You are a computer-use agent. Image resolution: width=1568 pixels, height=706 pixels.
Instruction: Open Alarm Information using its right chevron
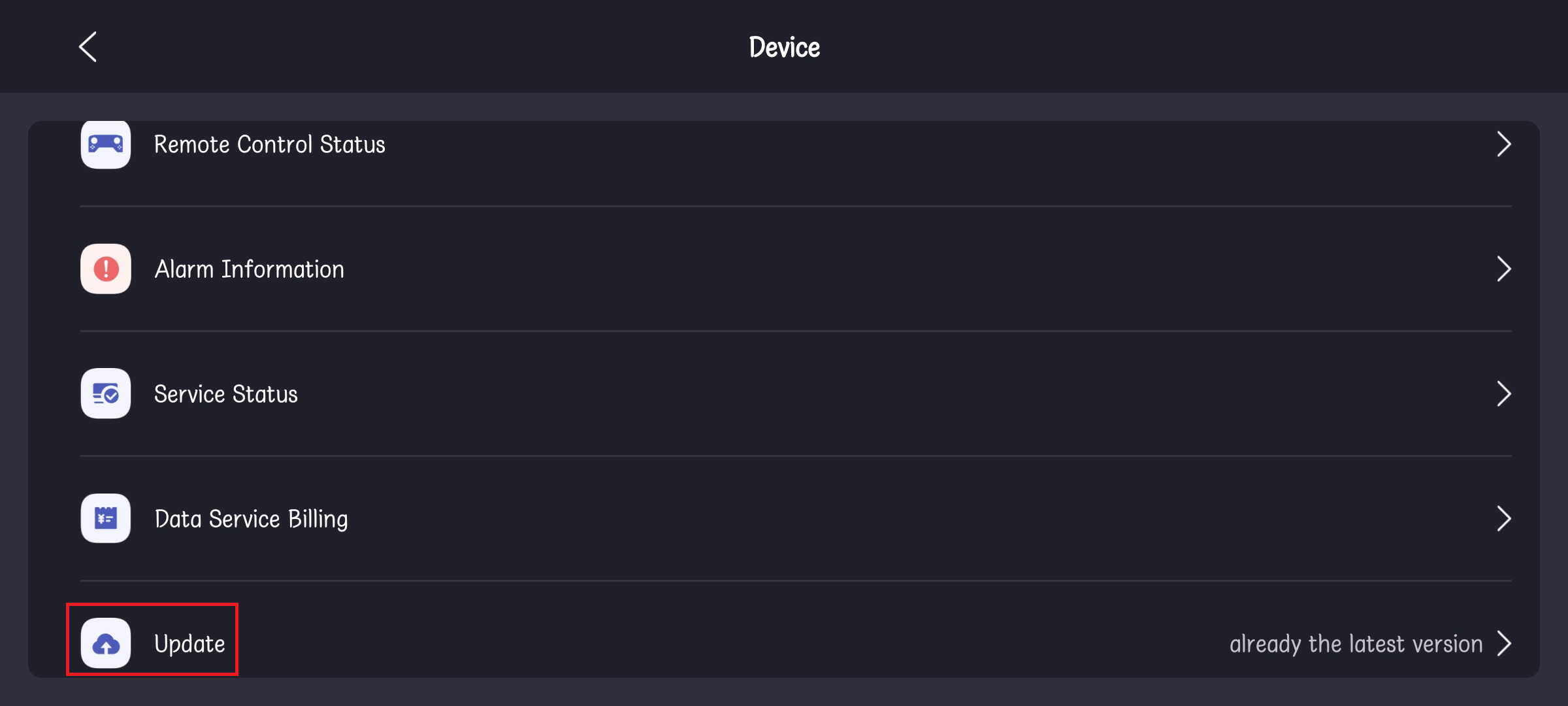click(x=1504, y=269)
